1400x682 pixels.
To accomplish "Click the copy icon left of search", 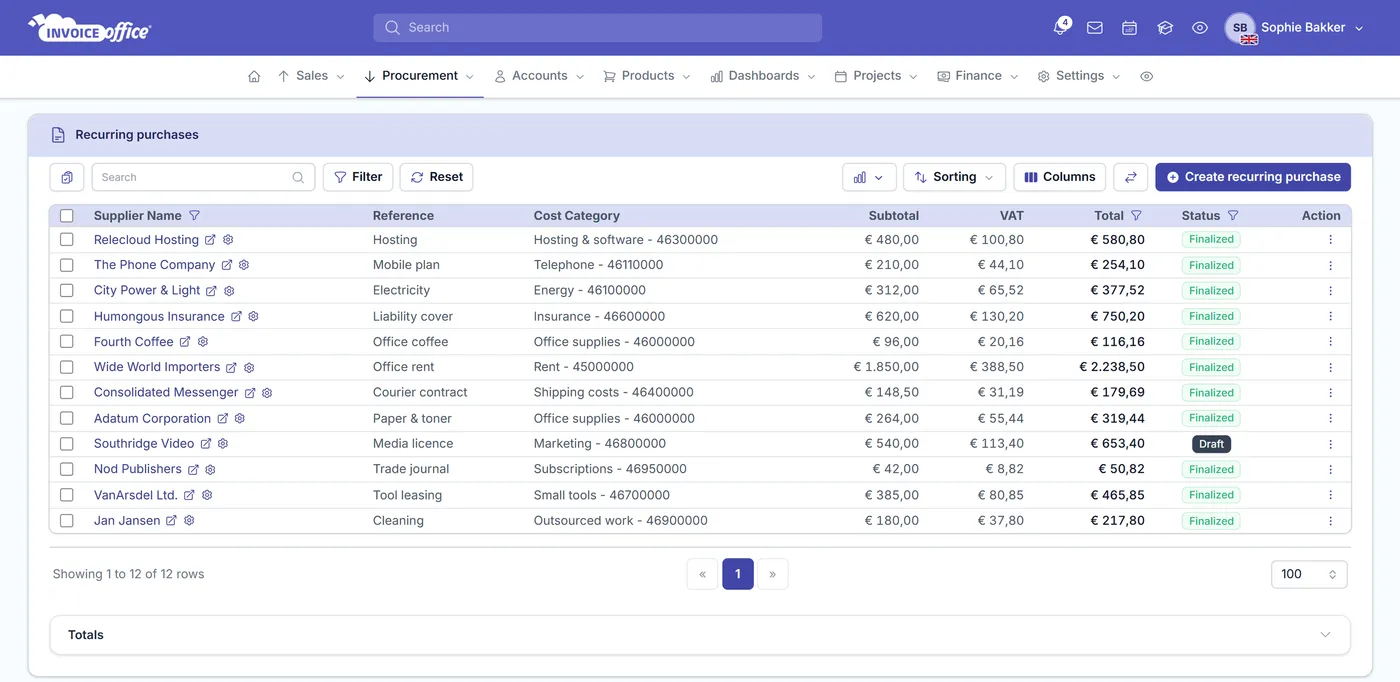I will tap(66, 177).
